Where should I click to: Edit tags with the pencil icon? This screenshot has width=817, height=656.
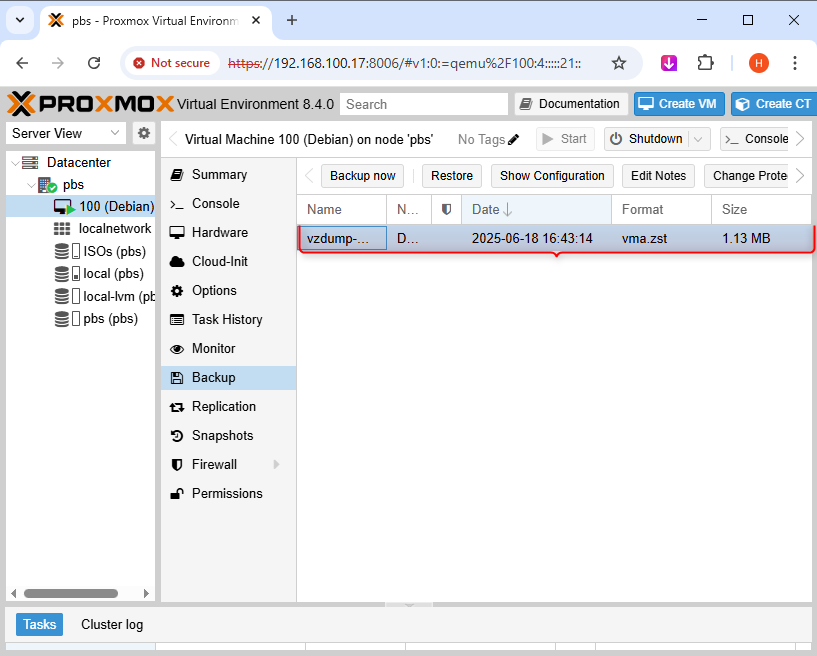513,139
